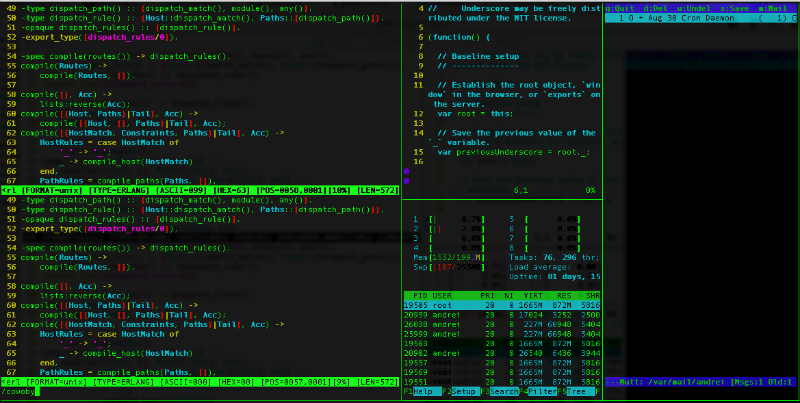Screen dimensions: 800x403
Task: Click the Mem meter 1532/1992M
Action: (x=449, y=257)
